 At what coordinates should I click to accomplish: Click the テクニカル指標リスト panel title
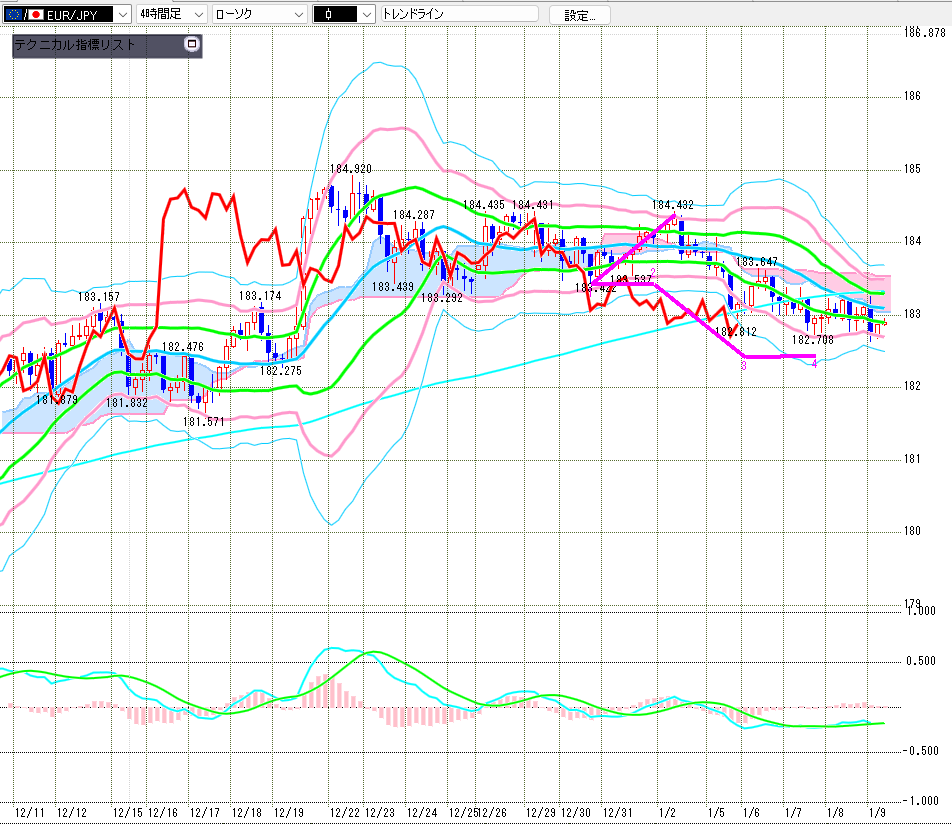click(75, 45)
